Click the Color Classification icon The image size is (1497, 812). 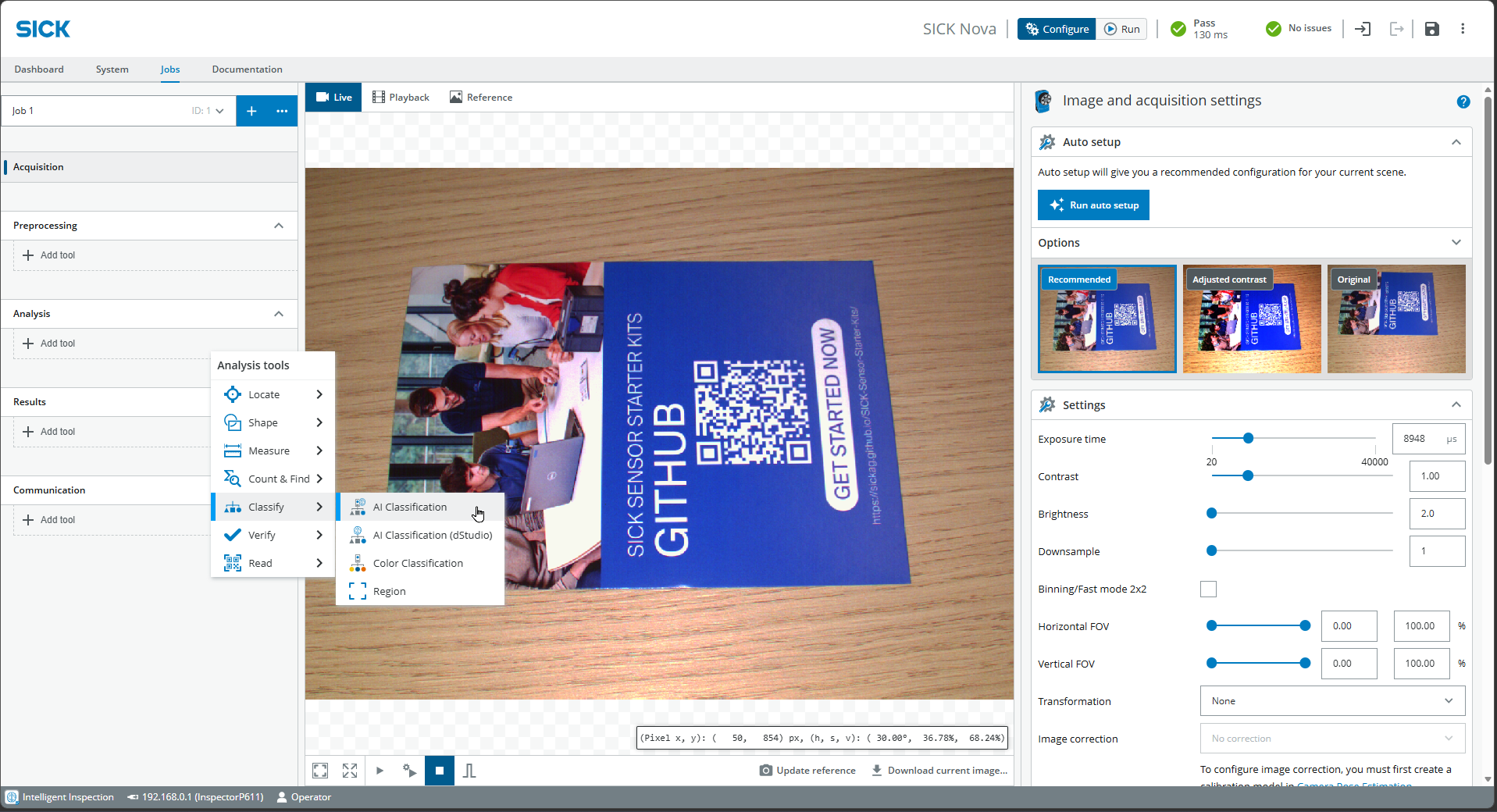pos(358,563)
